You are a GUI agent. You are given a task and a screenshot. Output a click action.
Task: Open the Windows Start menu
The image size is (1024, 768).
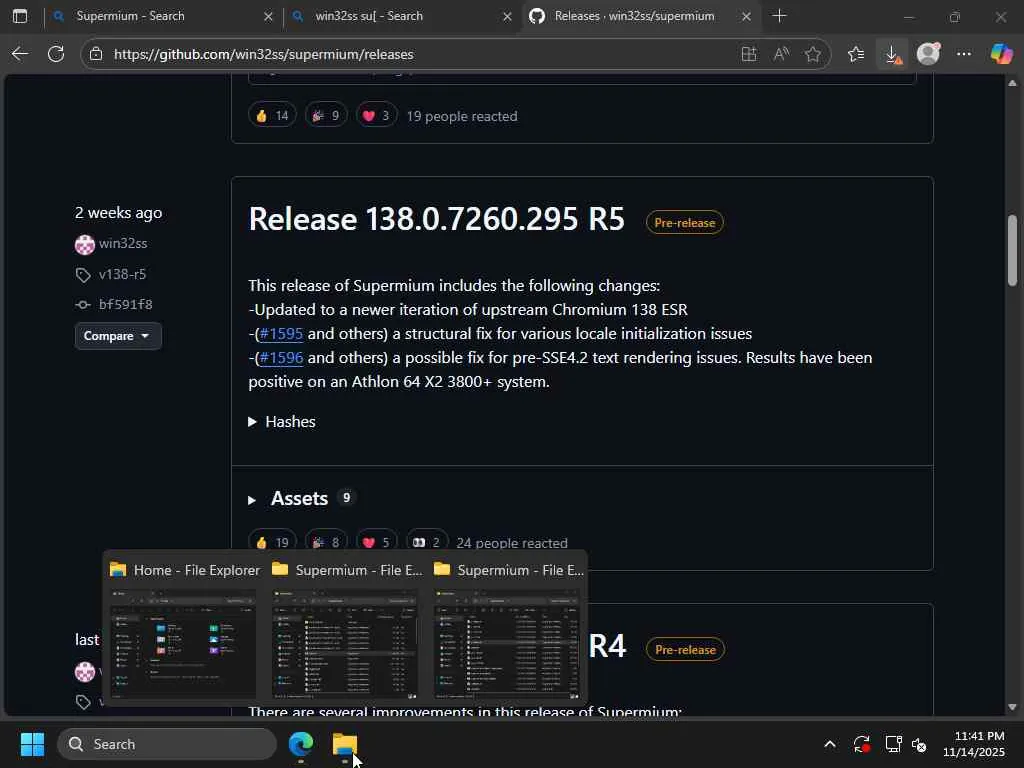point(32,744)
